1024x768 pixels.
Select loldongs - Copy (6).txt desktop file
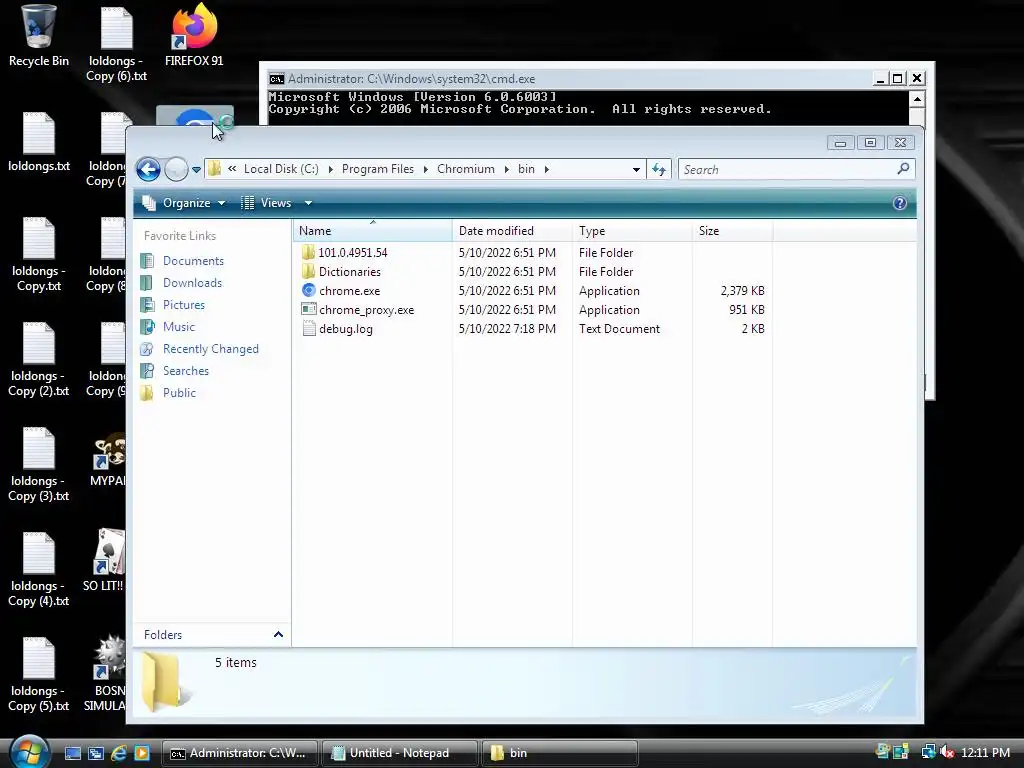point(116,43)
